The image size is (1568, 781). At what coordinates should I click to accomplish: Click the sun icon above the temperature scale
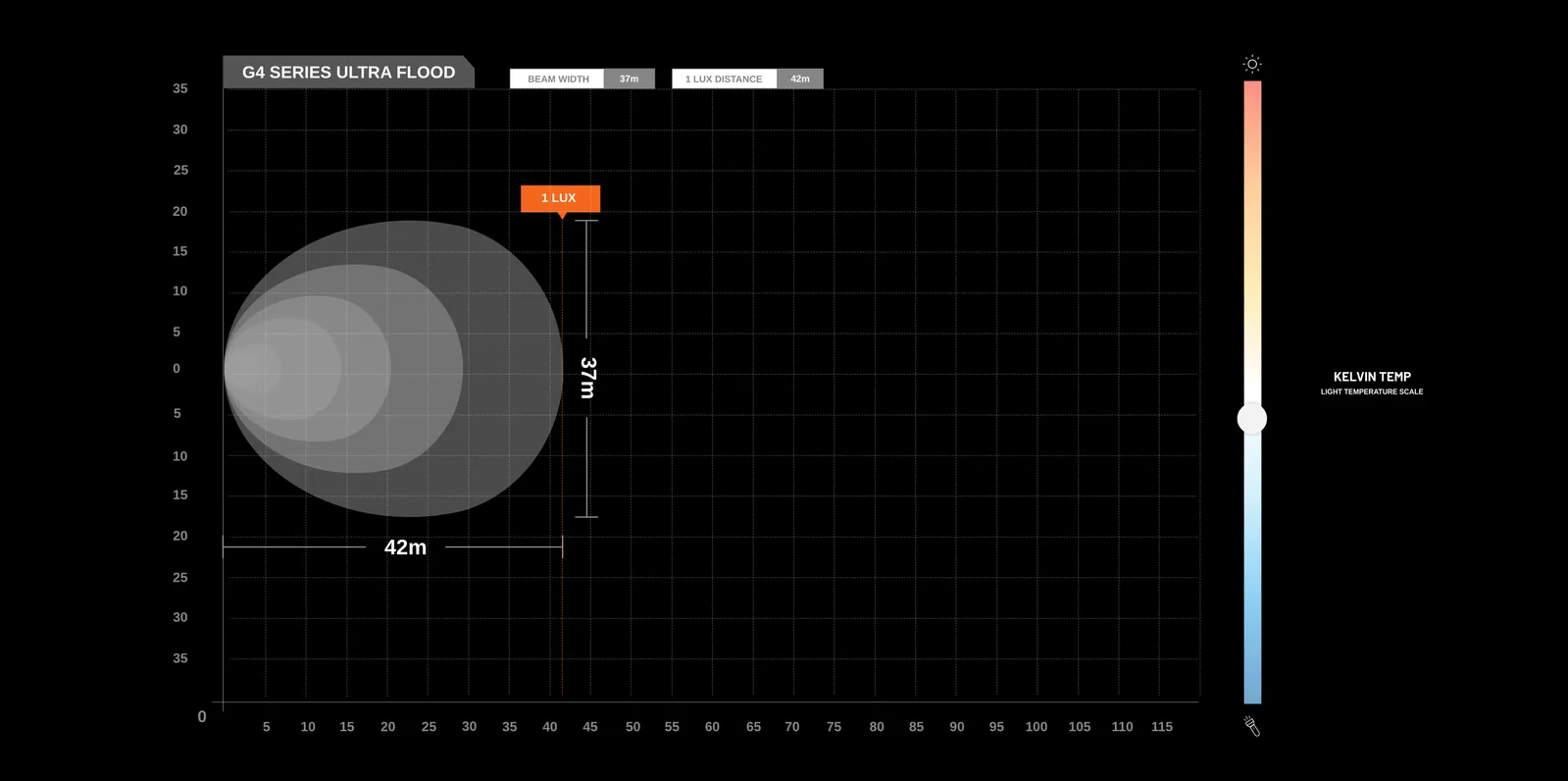(1251, 65)
